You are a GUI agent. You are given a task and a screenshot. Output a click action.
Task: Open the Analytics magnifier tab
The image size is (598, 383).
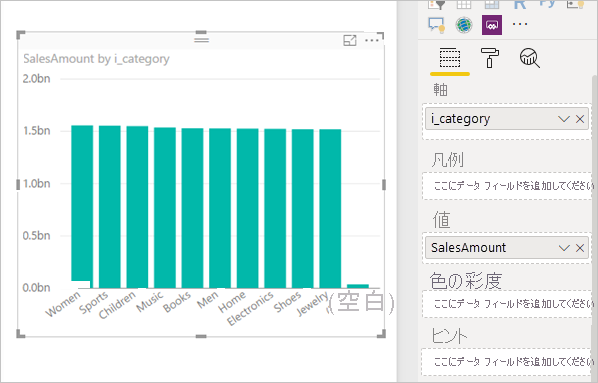[x=530, y=58]
